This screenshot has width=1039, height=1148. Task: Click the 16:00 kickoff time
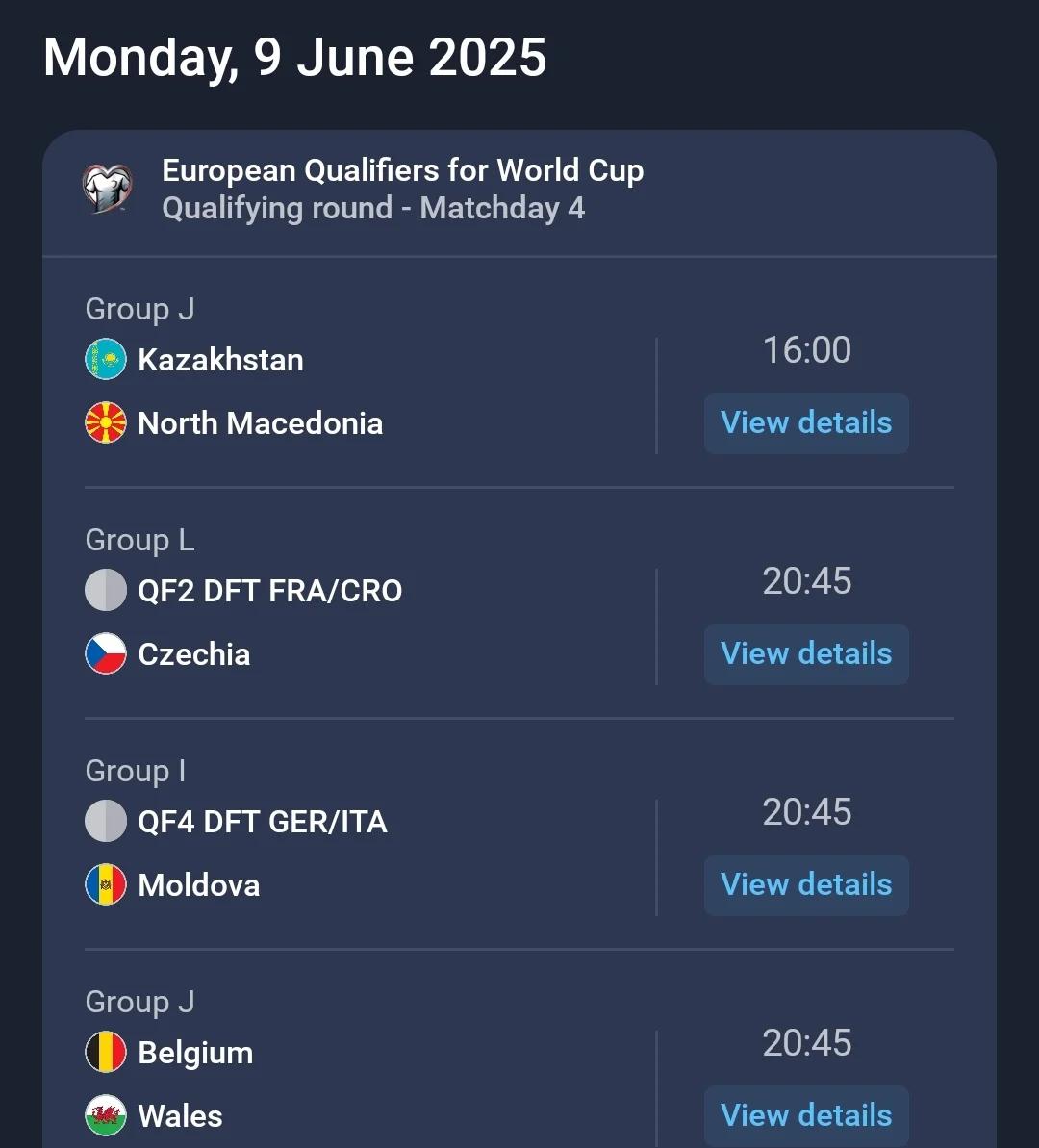(x=806, y=350)
